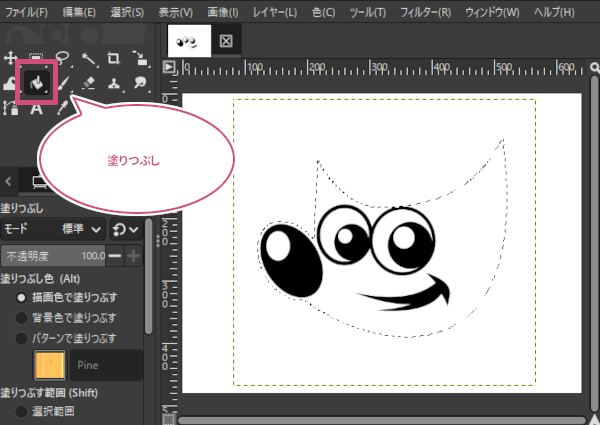Select the Crop tool
600x425 pixels.
114,58
